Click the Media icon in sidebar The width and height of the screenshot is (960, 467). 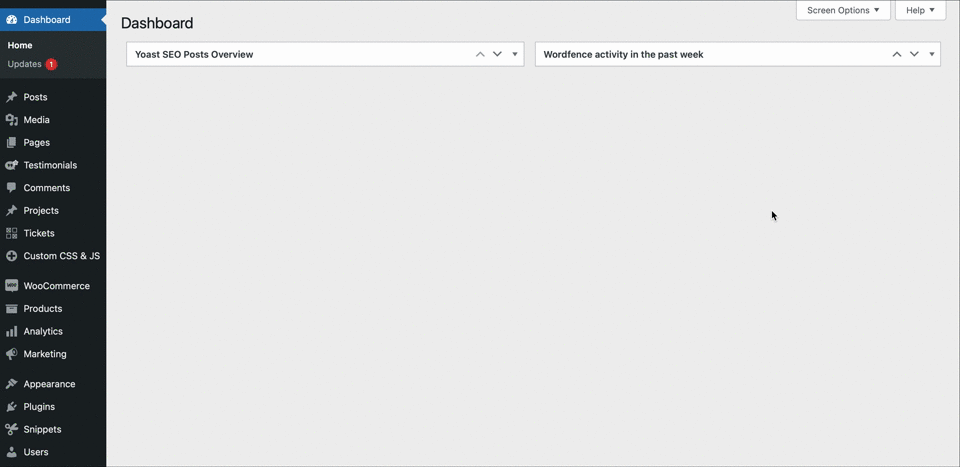12,120
